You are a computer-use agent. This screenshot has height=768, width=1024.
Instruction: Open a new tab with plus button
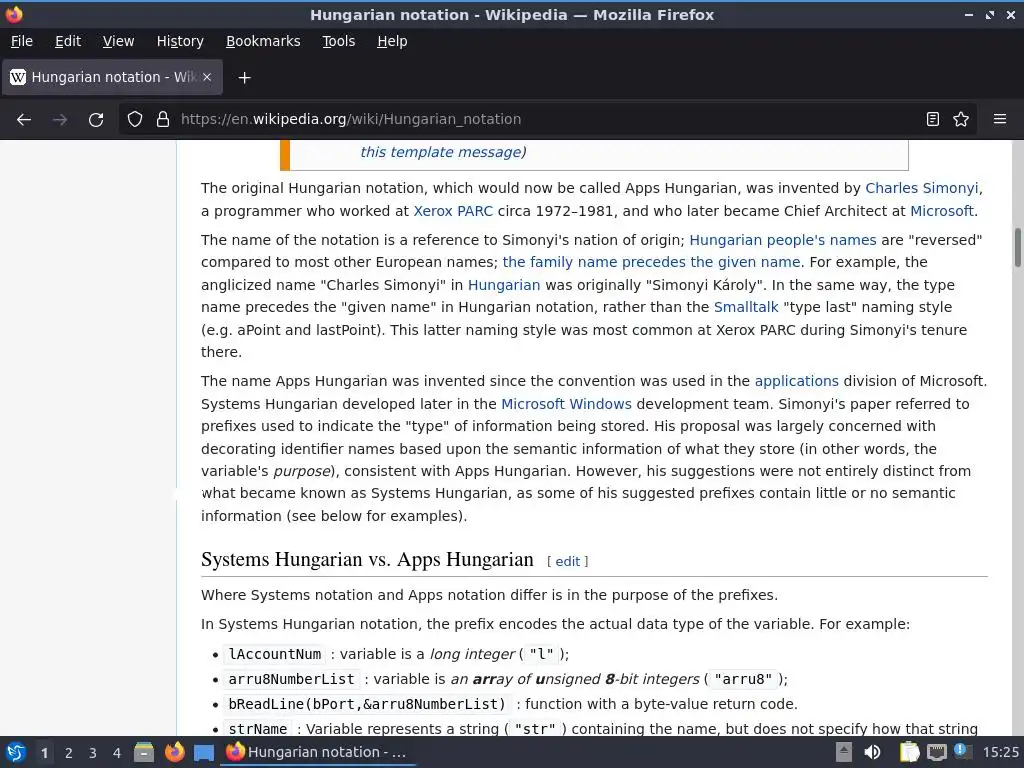pyautogui.click(x=244, y=78)
